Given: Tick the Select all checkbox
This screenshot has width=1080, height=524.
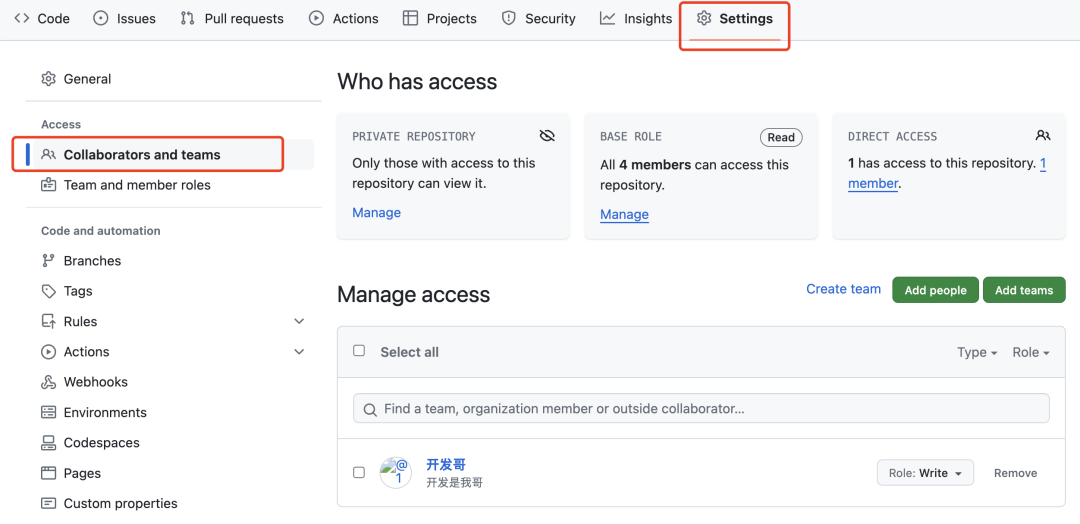Looking at the screenshot, I should pos(359,350).
